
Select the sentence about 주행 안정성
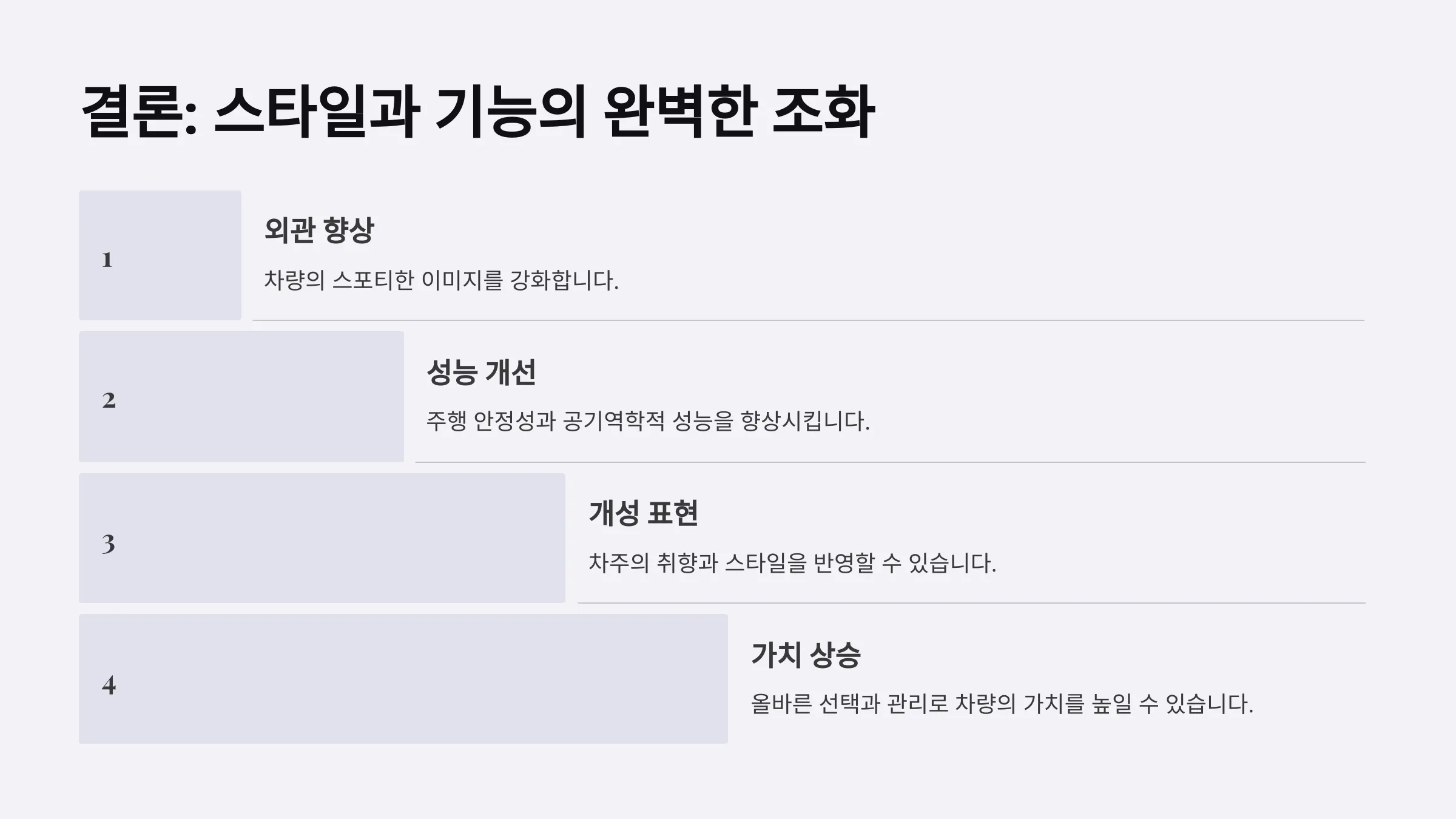[x=648, y=421]
